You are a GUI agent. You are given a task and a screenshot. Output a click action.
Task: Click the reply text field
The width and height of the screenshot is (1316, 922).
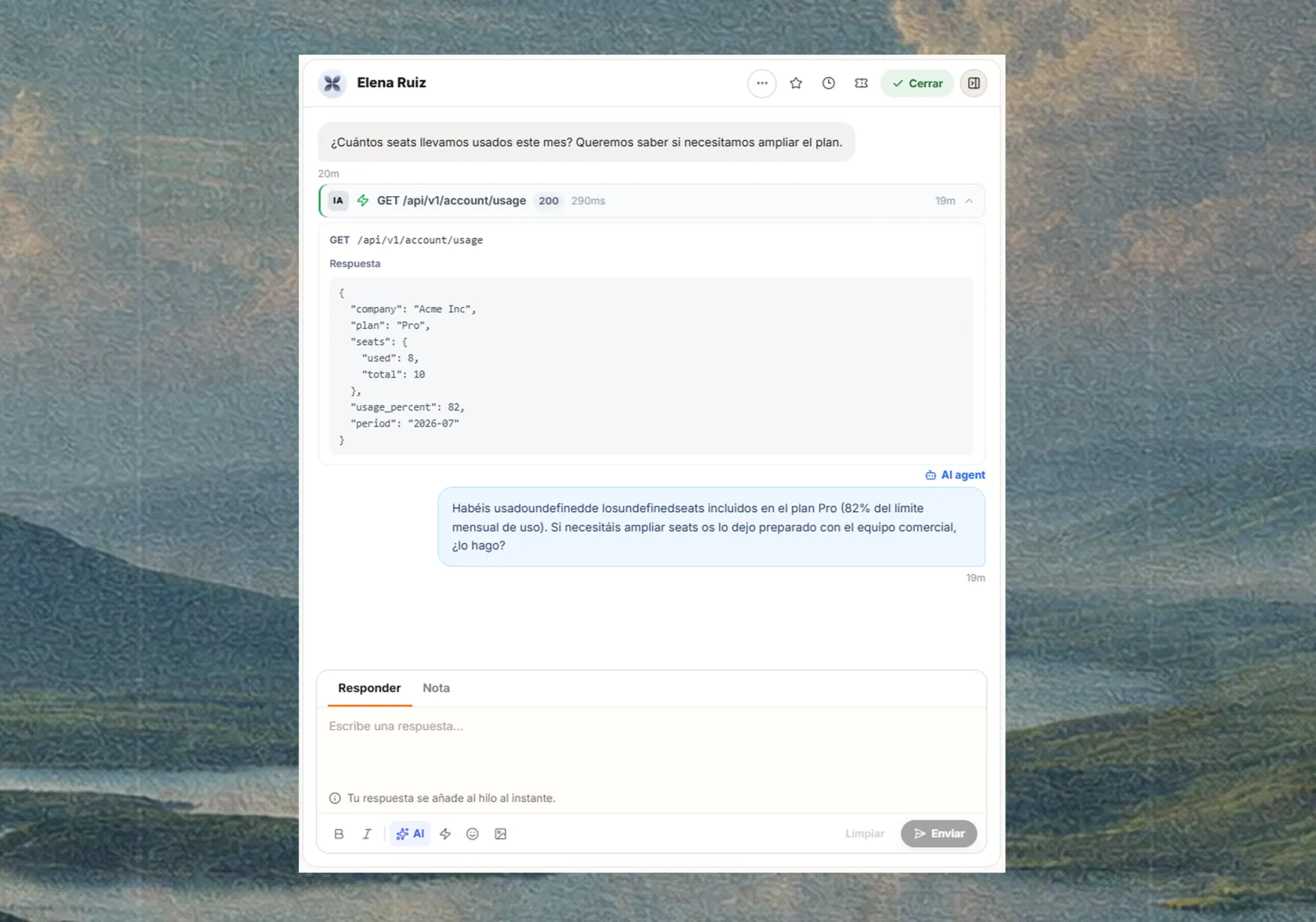pos(651,745)
